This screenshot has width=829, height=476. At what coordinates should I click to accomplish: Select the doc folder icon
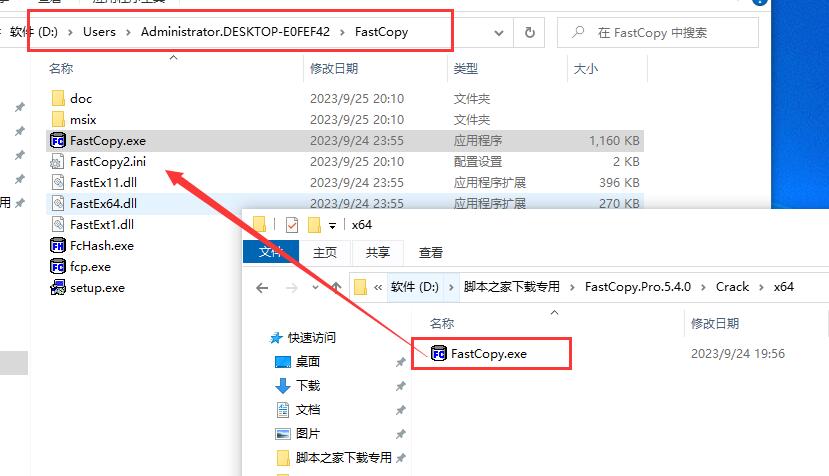click(x=58, y=98)
